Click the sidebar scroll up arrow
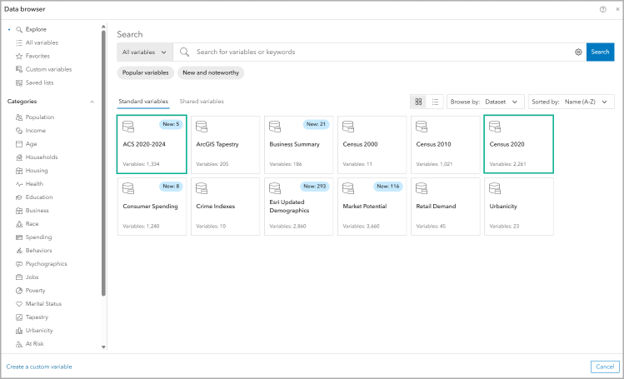Image resolution: width=624 pixels, height=379 pixels. (x=103, y=27)
